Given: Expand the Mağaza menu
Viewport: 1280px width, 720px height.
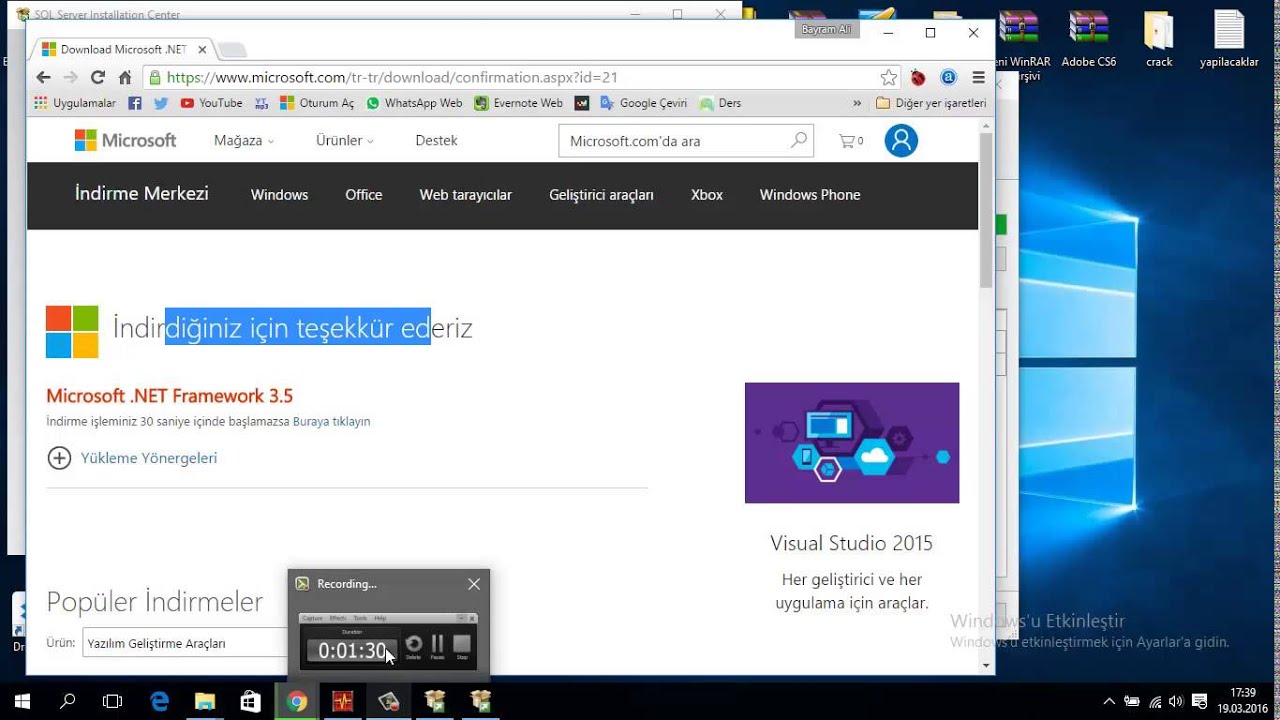Looking at the screenshot, I should coord(243,141).
